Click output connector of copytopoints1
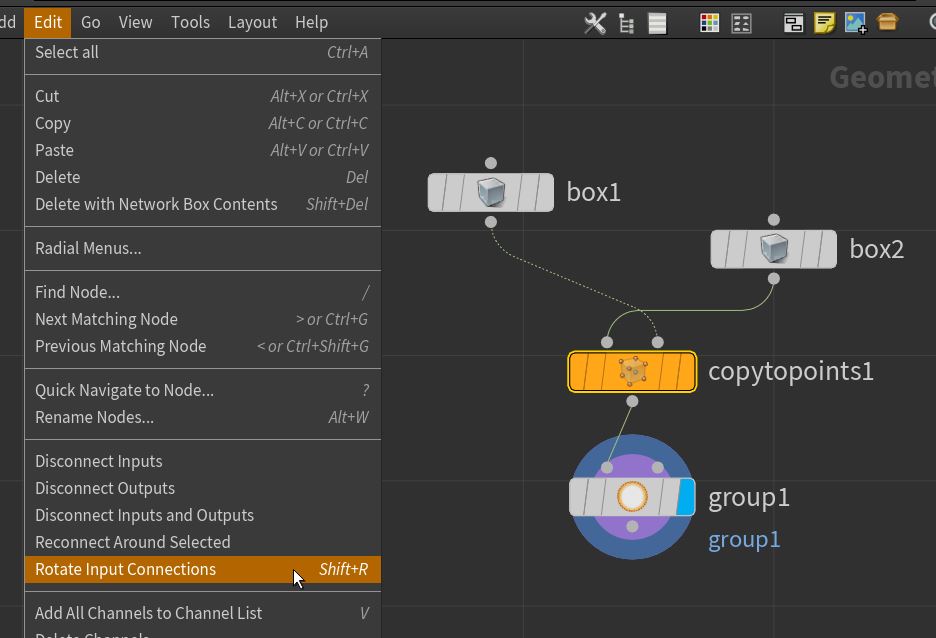936x638 pixels. (x=632, y=401)
